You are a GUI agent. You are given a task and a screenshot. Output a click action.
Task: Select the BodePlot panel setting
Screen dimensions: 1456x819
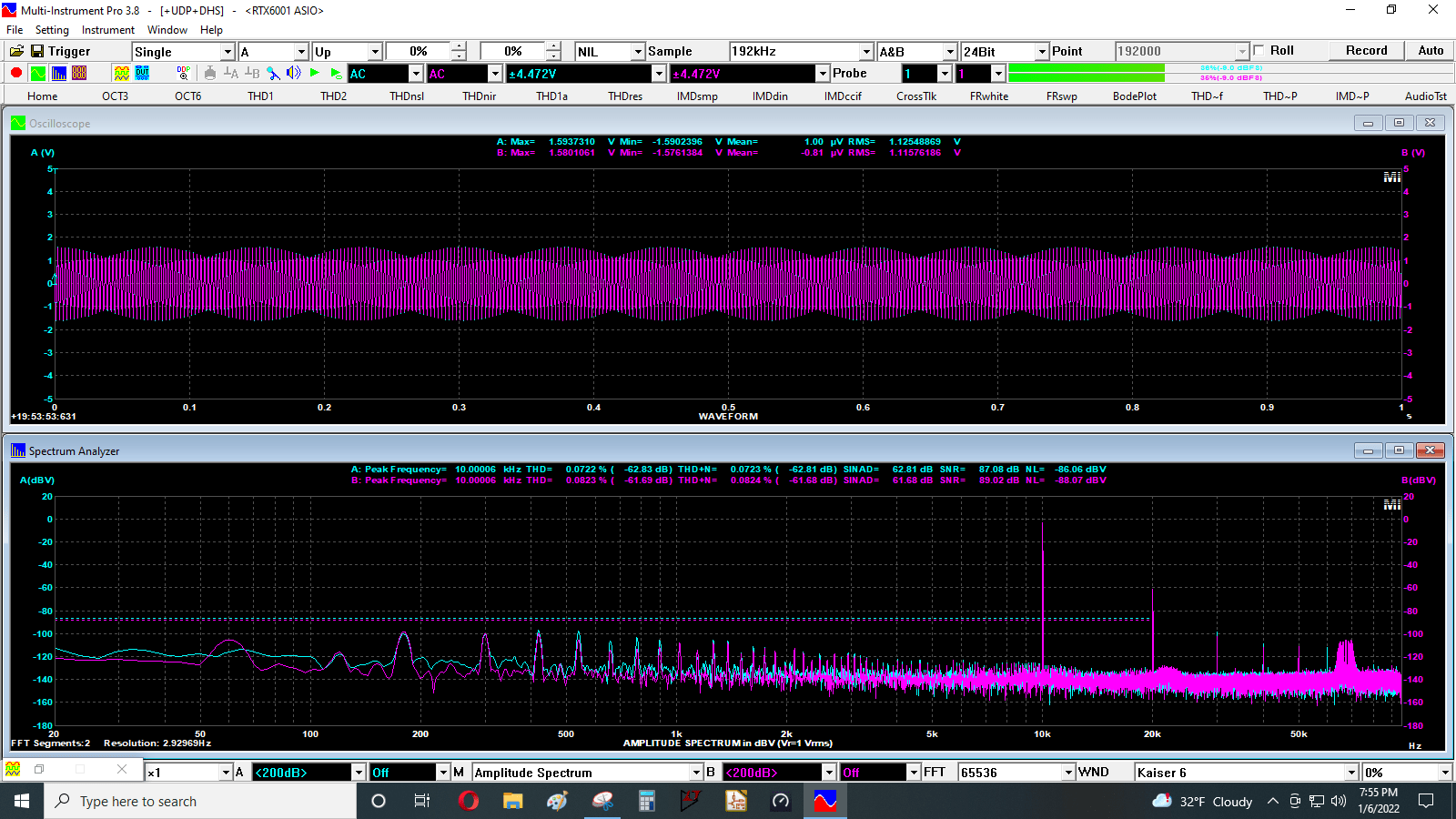pos(1135,96)
